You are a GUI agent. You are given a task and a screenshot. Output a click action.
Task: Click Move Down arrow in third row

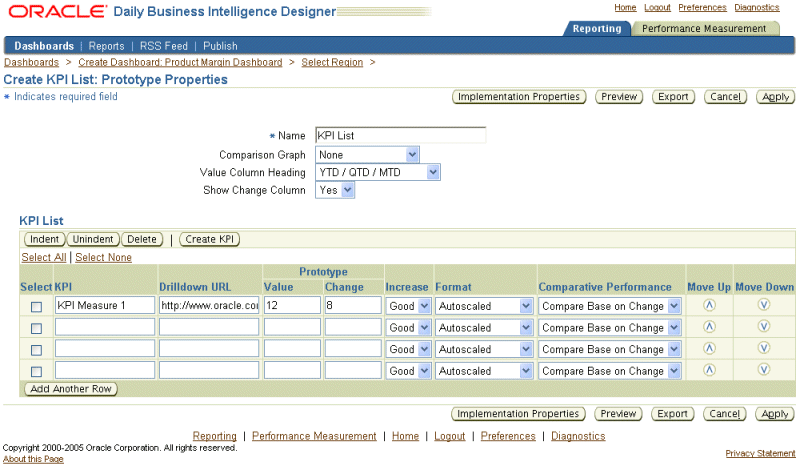763,349
